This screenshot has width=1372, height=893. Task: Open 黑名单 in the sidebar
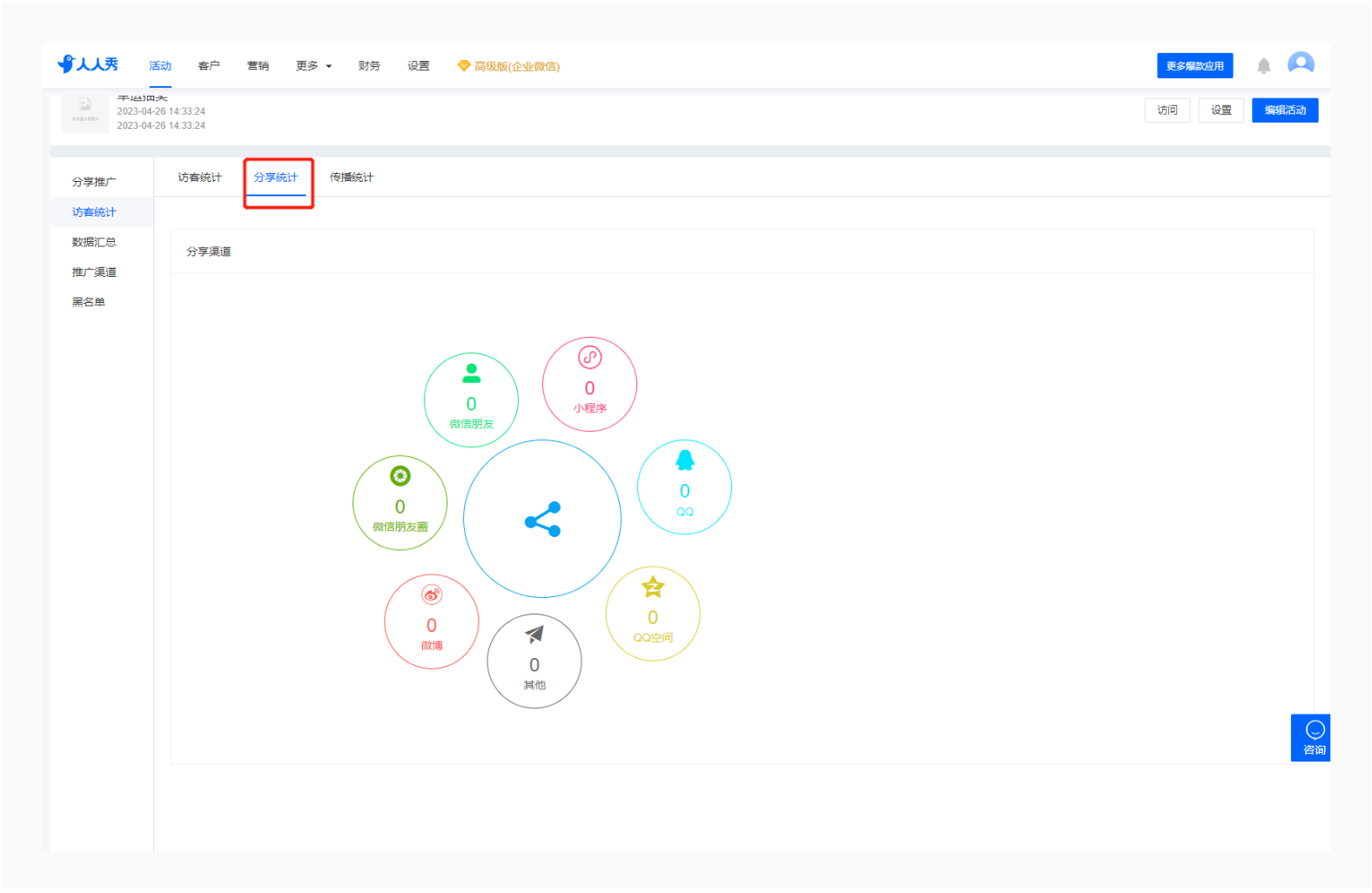(x=89, y=302)
